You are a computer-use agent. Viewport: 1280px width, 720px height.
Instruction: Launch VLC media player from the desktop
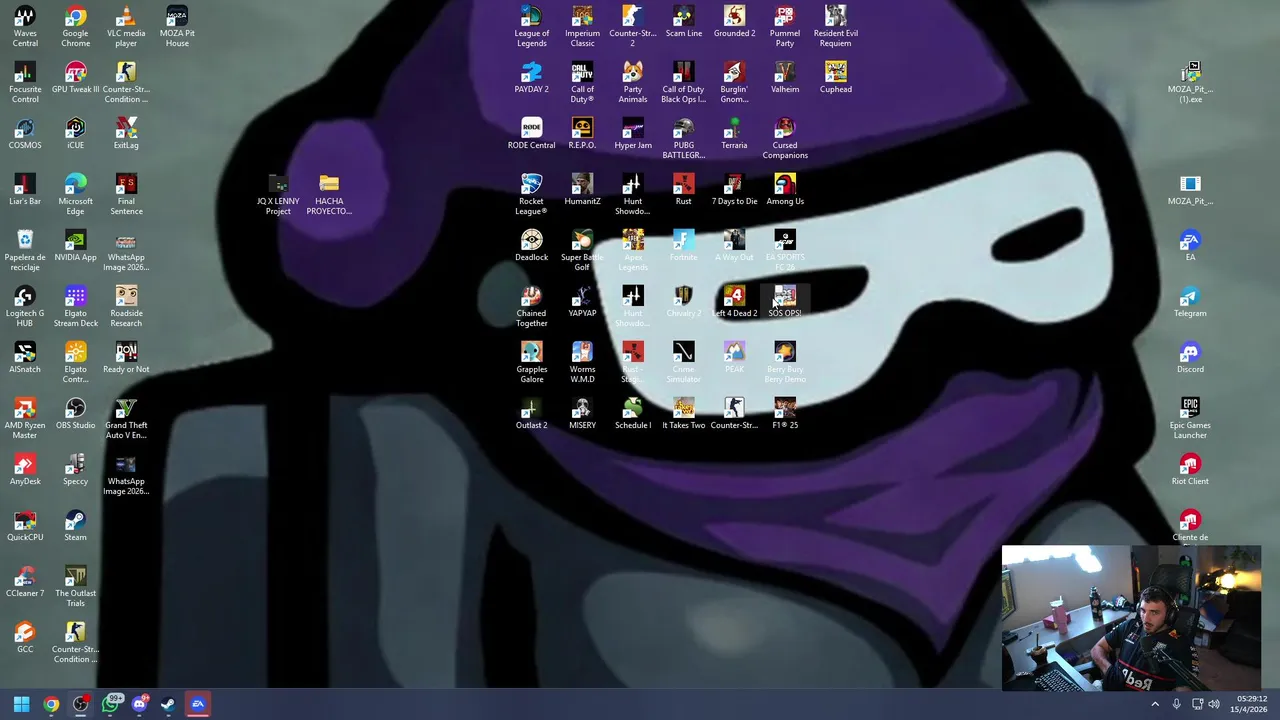[x=126, y=26]
